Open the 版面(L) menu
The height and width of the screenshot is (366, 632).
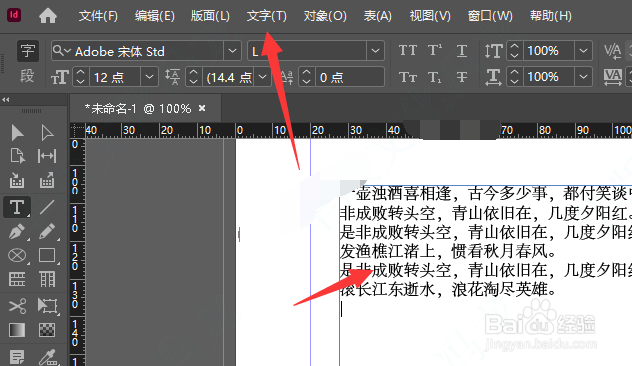(210, 16)
